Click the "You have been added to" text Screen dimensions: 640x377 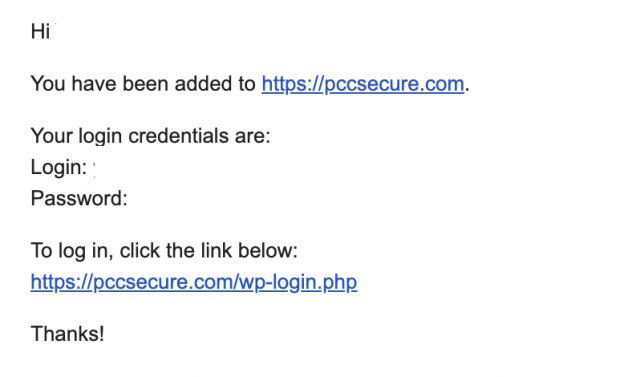(x=143, y=84)
